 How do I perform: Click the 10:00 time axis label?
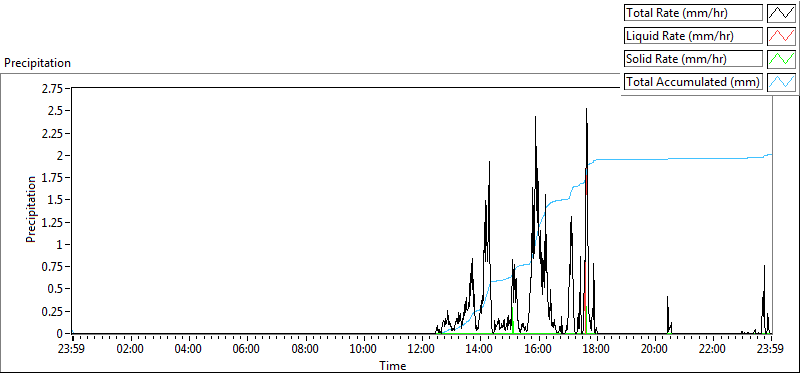364,350
